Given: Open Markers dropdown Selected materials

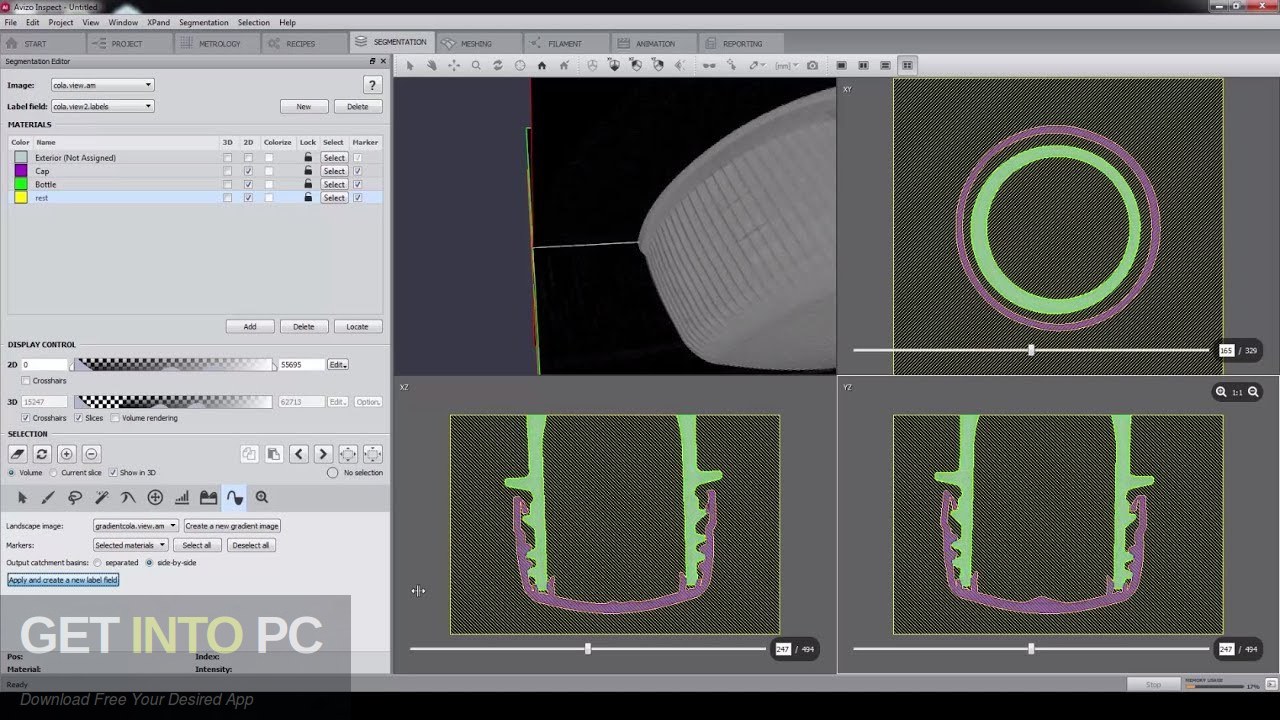Looking at the screenshot, I should click(130, 545).
